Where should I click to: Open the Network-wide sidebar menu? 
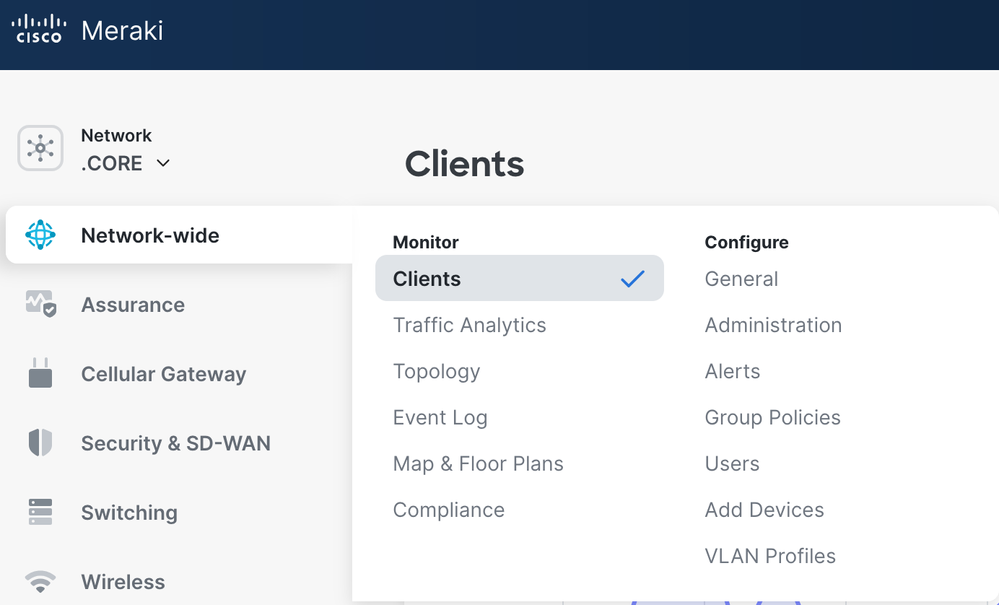pos(179,235)
